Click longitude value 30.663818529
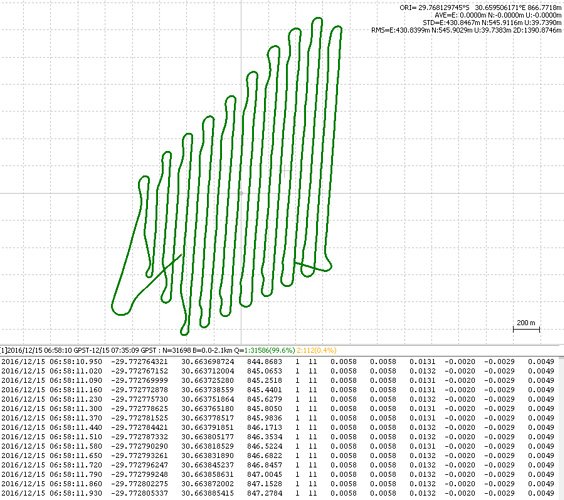 (x=208, y=446)
